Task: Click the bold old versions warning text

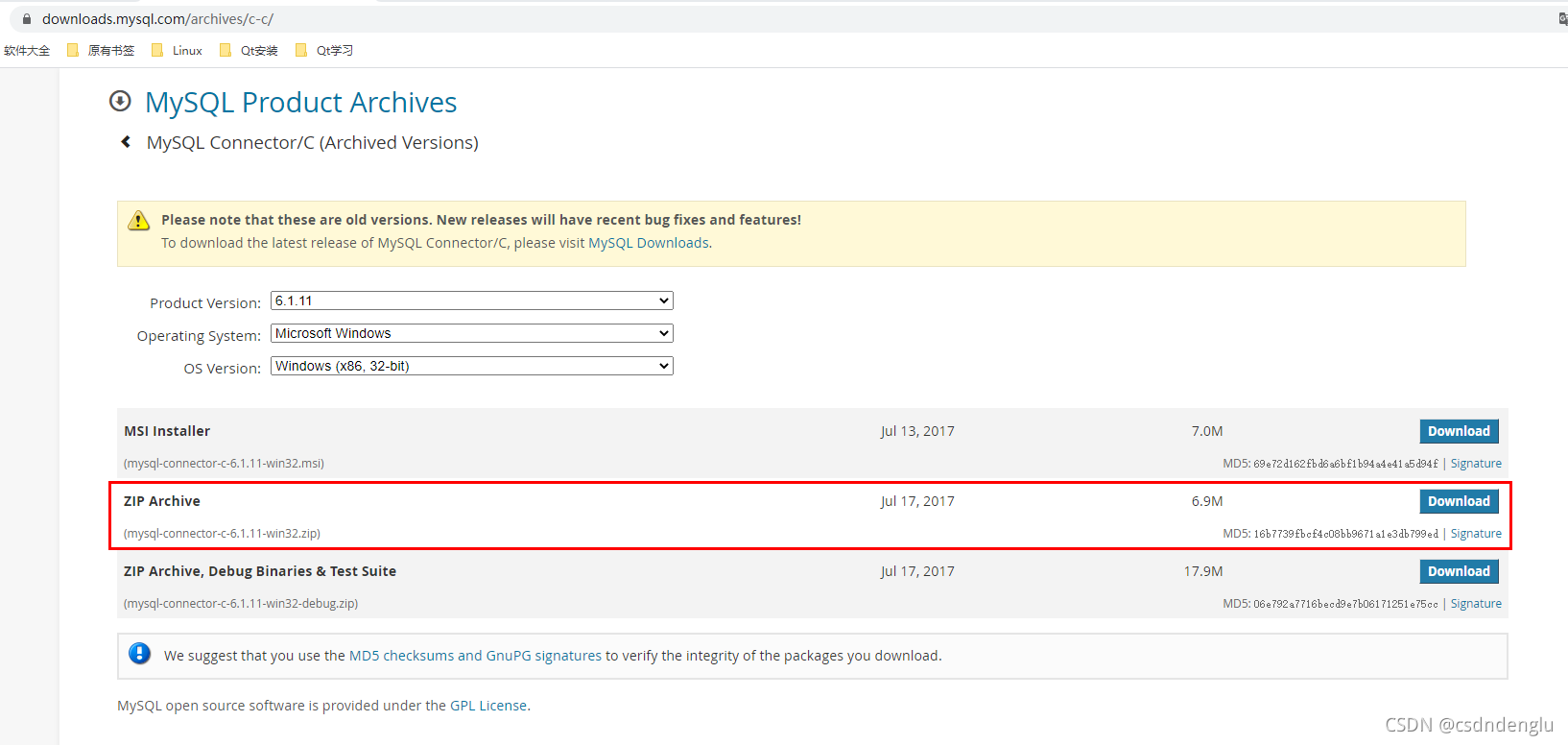Action: point(481,220)
